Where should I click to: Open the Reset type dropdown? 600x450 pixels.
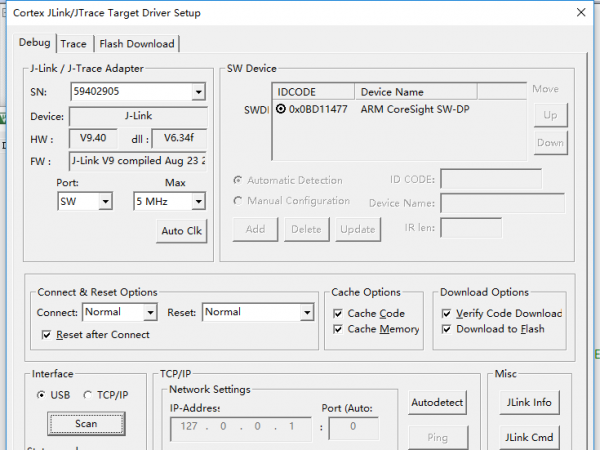point(308,312)
